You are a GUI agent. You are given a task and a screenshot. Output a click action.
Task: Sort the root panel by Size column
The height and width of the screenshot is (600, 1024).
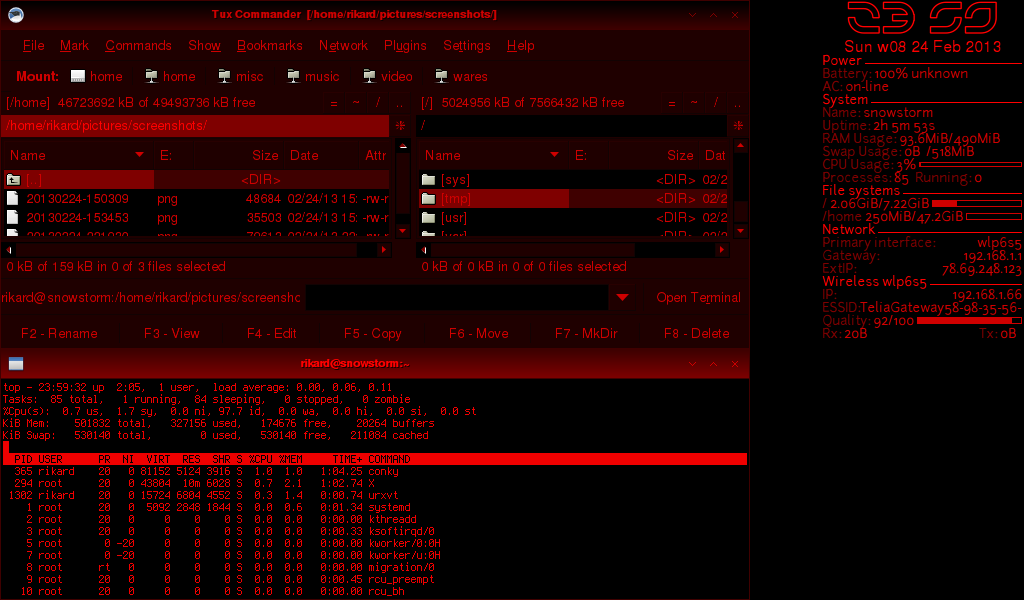click(680, 155)
